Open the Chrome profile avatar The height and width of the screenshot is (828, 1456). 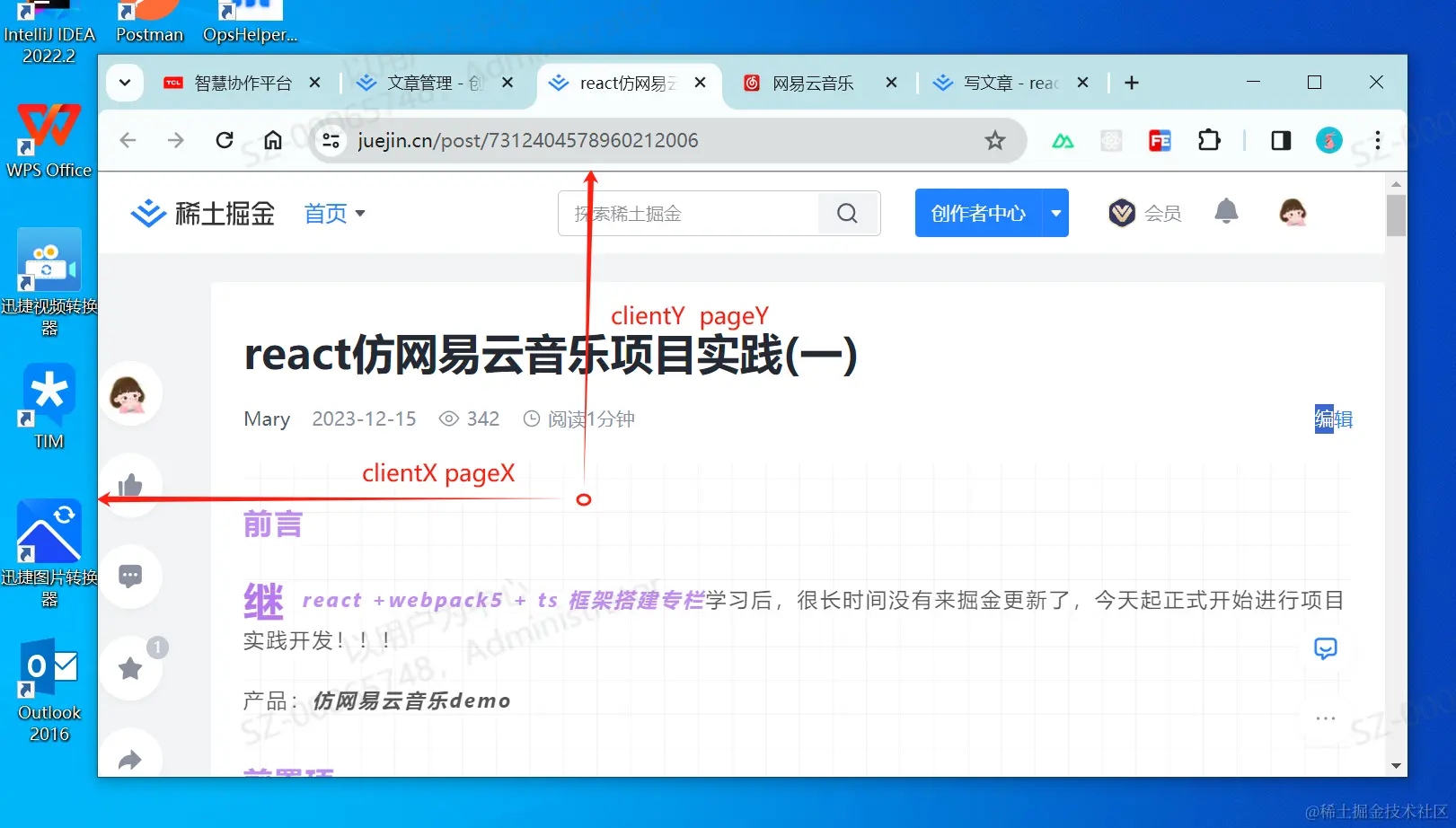pos(1329,140)
